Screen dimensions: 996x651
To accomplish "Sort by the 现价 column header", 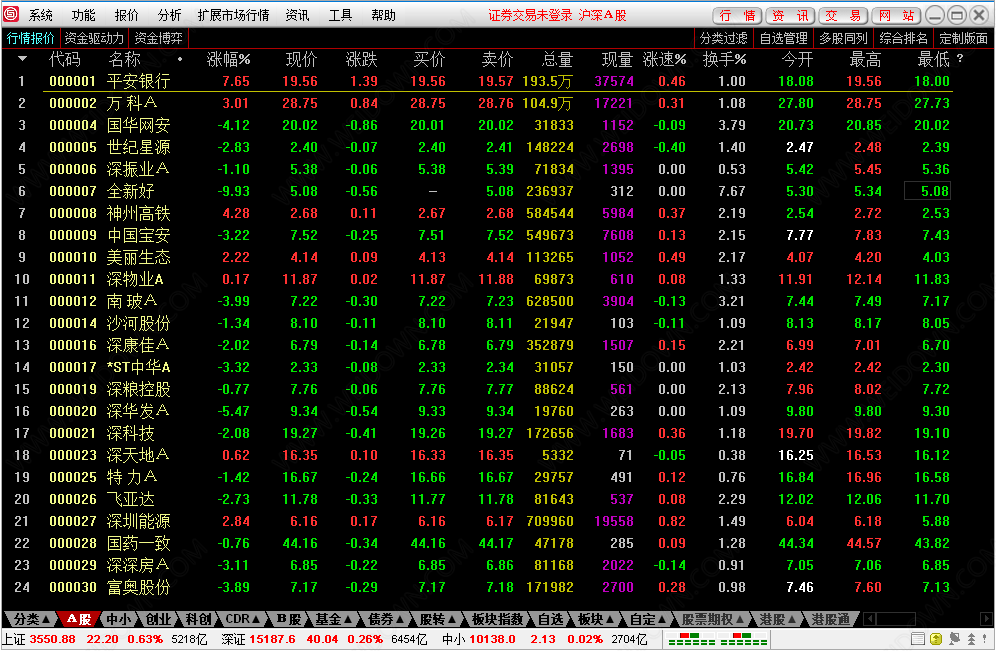I will [x=301, y=59].
